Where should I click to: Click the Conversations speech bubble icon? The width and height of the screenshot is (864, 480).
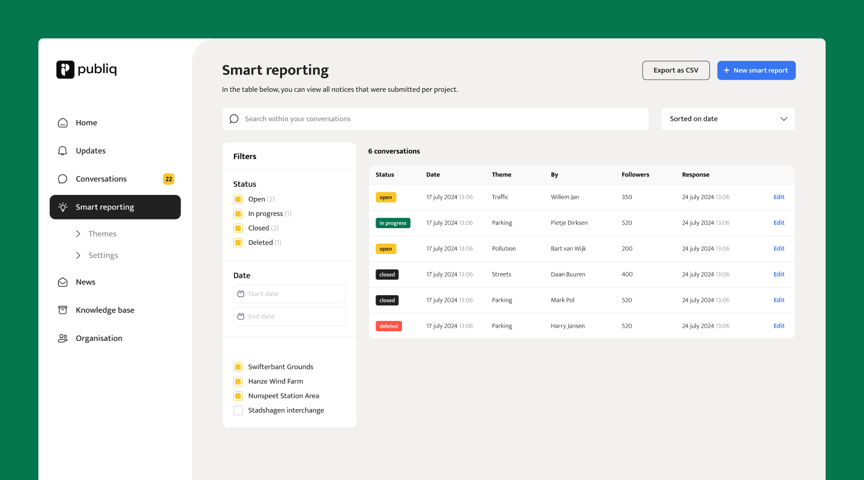click(x=63, y=179)
